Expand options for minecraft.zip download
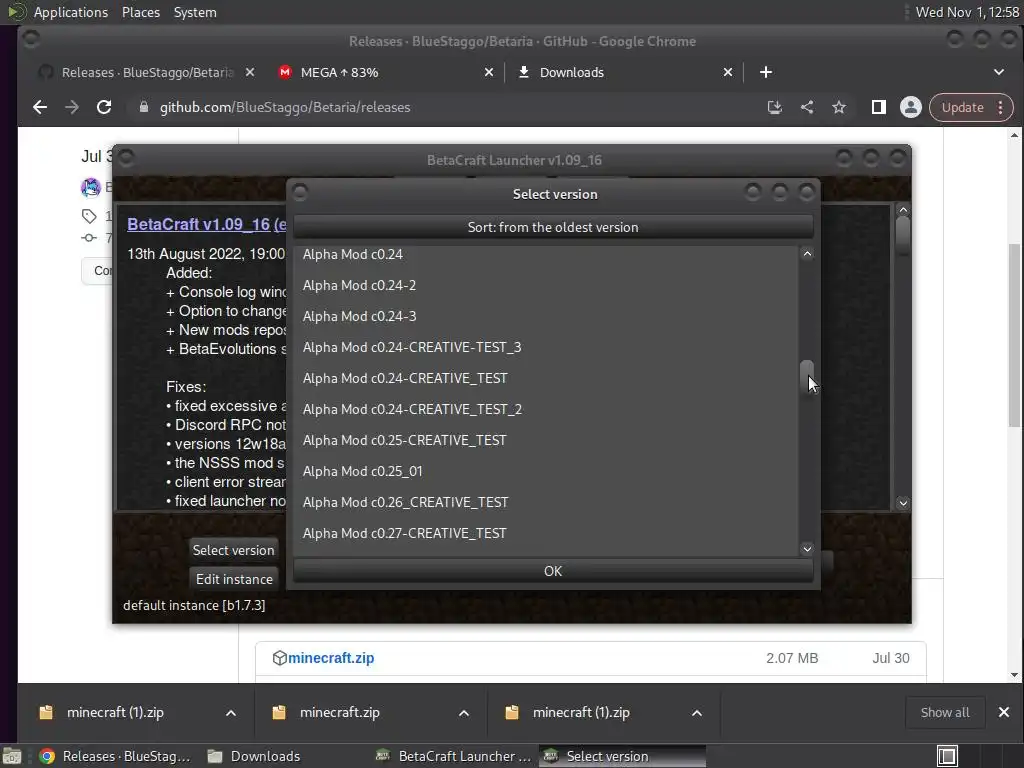 pos(464,712)
